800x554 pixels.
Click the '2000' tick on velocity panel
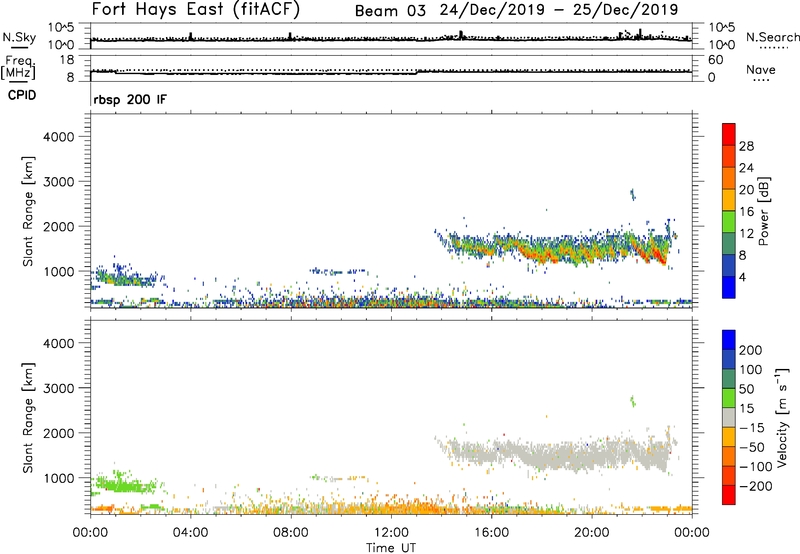[59, 433]
